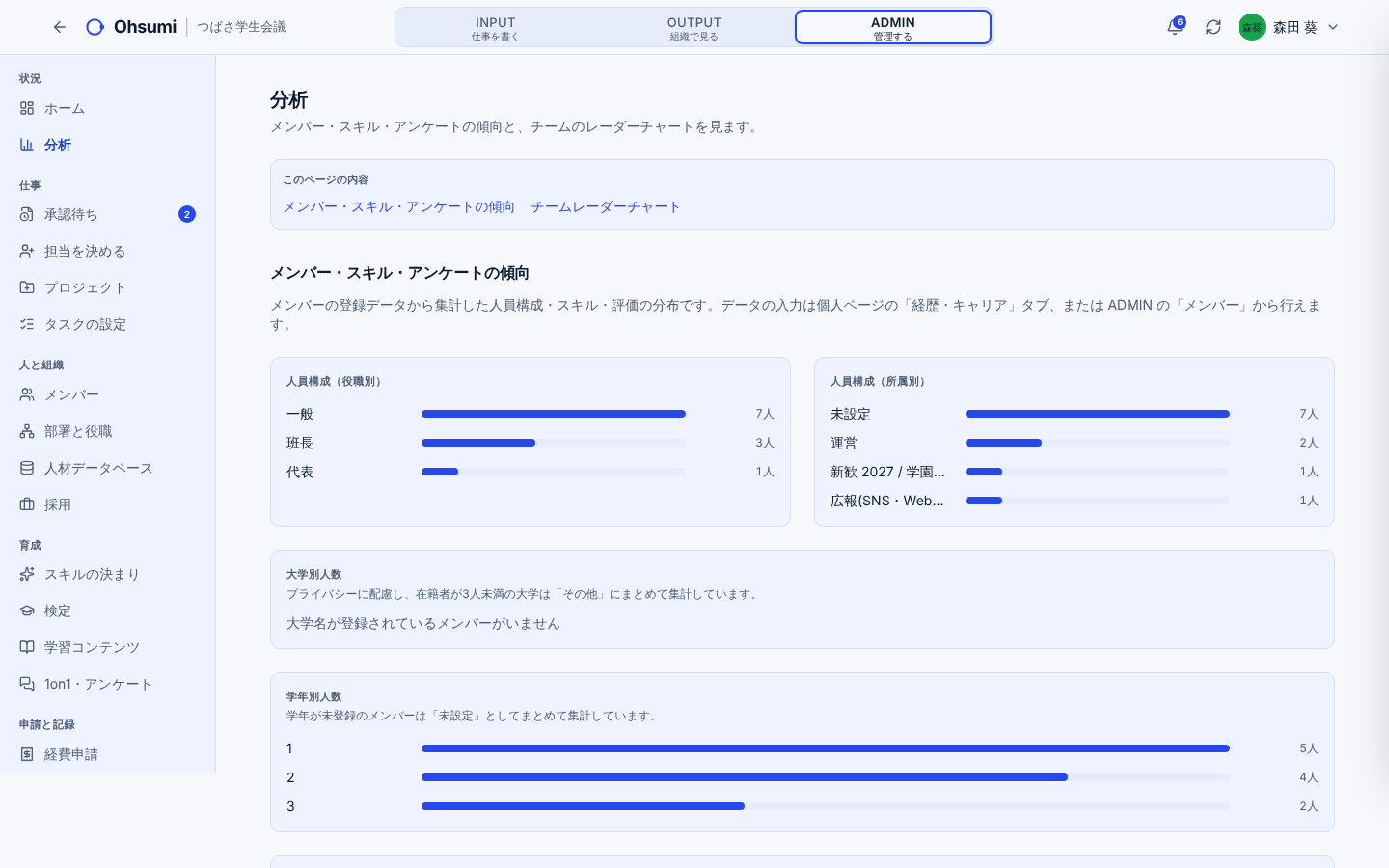Click the 分析 bar chart icon
Viewport: 1389px width, 868px height.
[27, 145]
